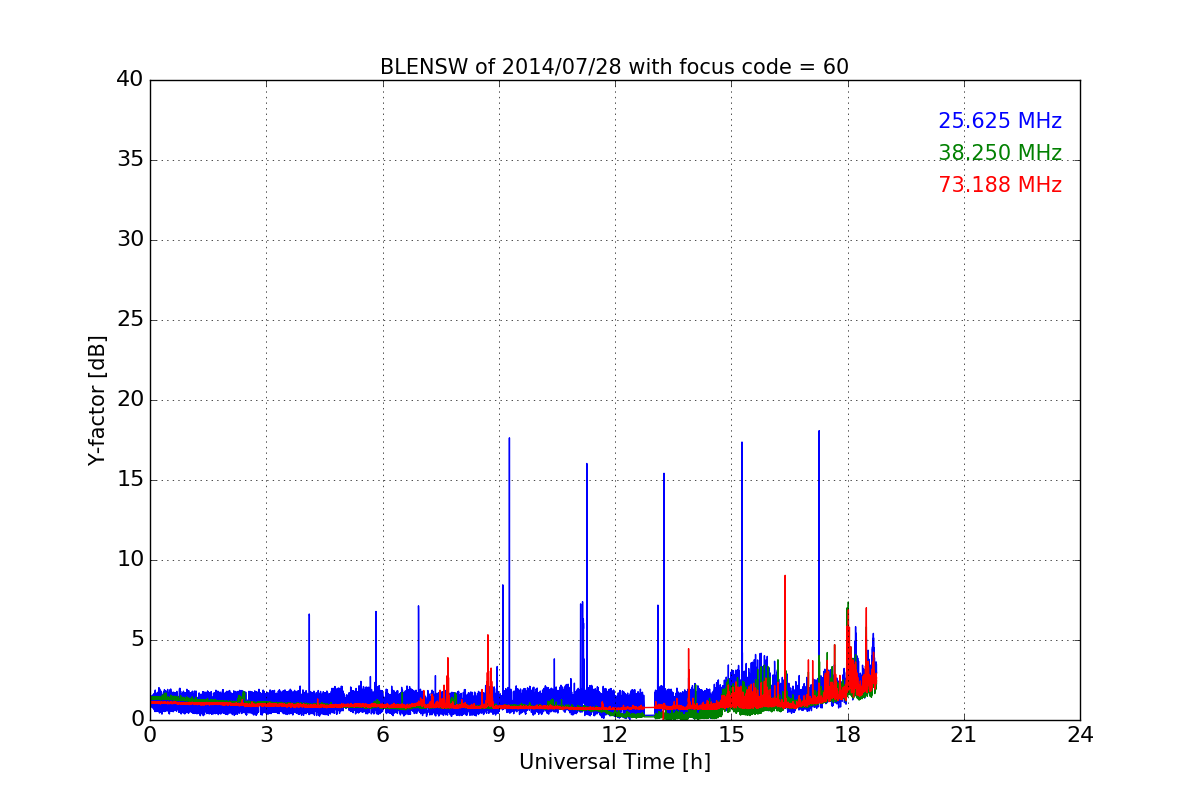Screen dimensions: 1200x800
Task: Select the red '73.188 MHz' legend label
Action: pyautogui.click(x=1000, y=185)
